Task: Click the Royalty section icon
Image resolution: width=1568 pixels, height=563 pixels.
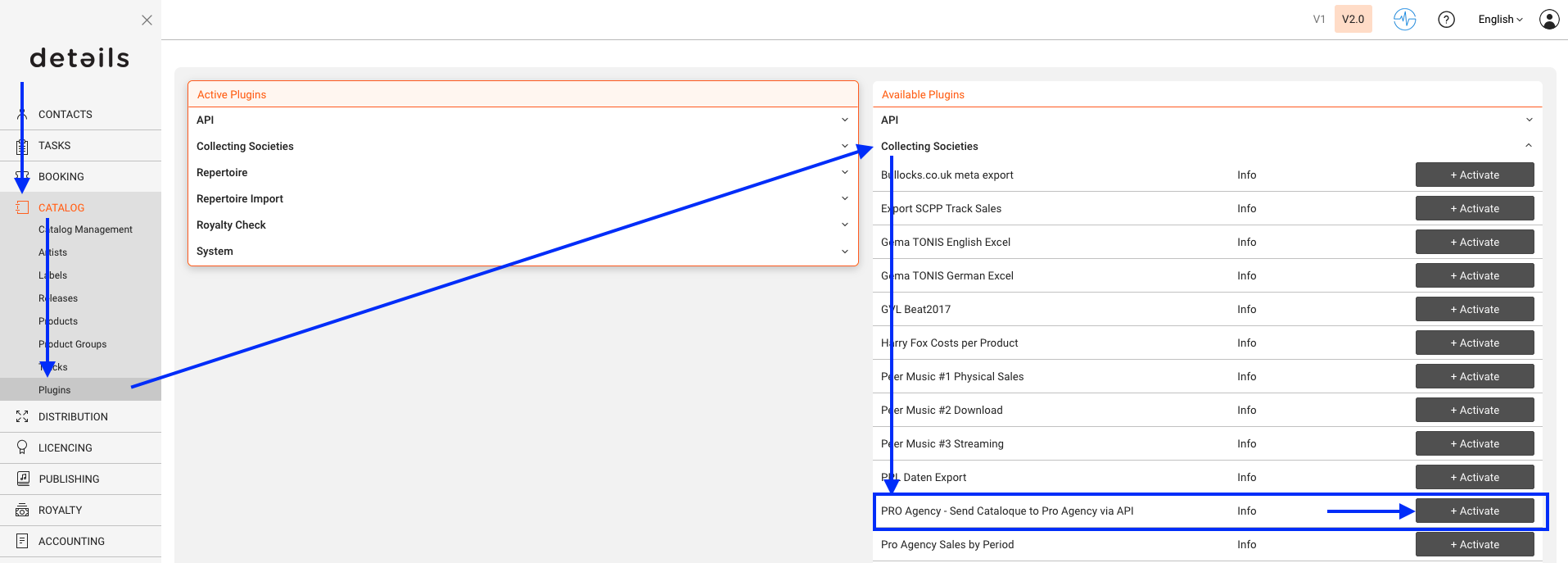Action: point(22,510)
